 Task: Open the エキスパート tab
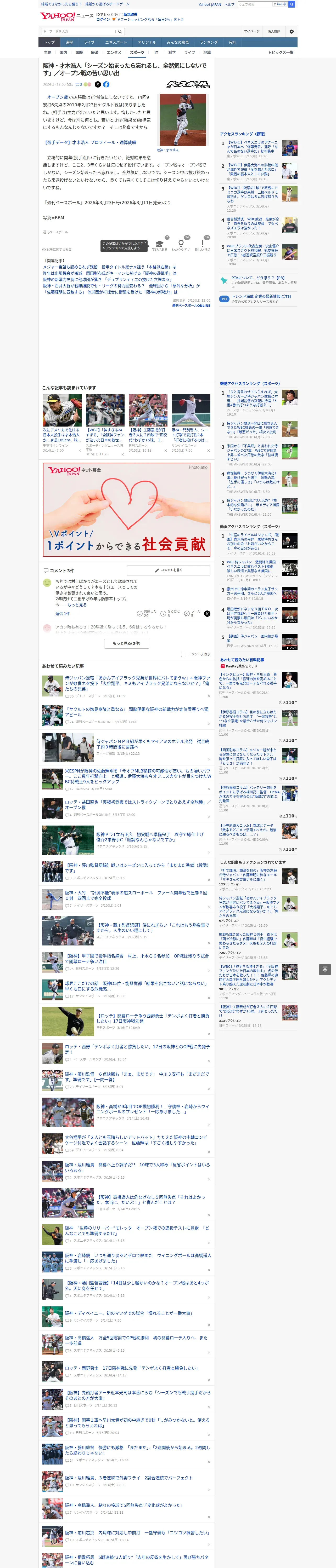tap(116, 43)
